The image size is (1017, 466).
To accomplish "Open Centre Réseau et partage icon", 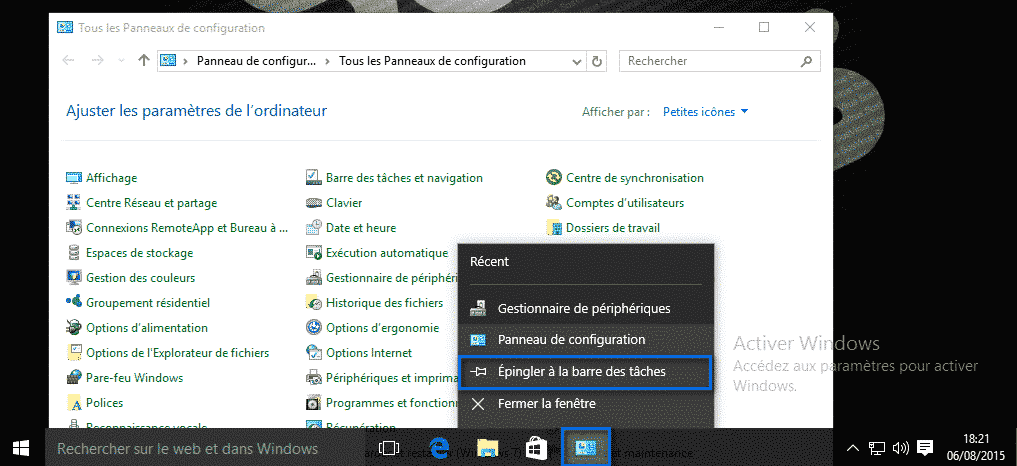I will [x=74, y=203].
